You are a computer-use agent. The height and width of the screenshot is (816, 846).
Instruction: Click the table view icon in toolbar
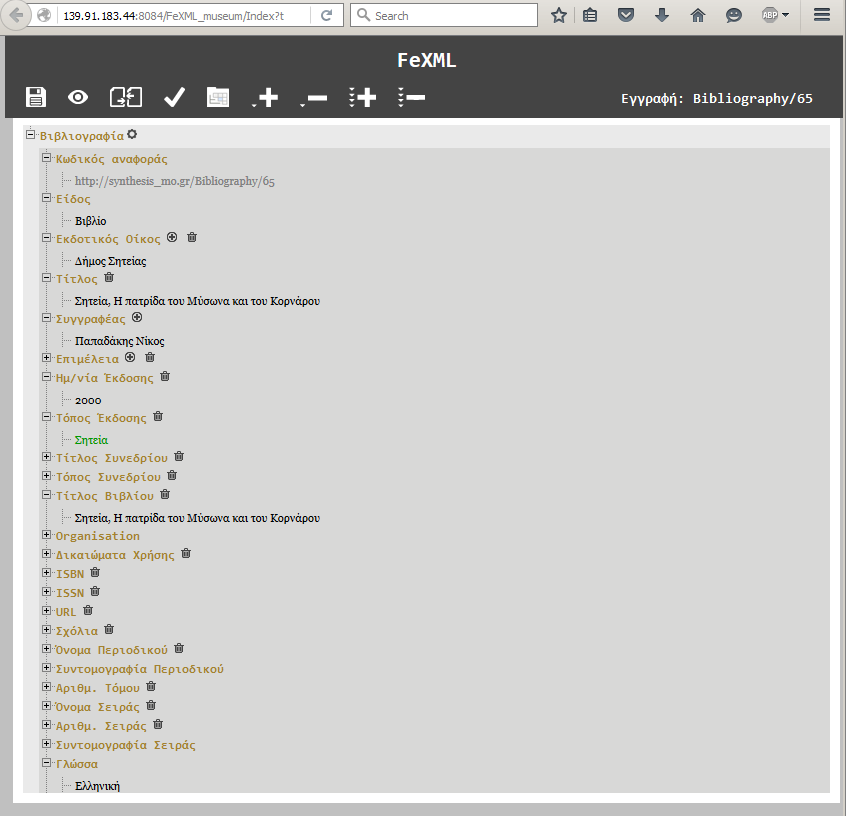(218, 97)
